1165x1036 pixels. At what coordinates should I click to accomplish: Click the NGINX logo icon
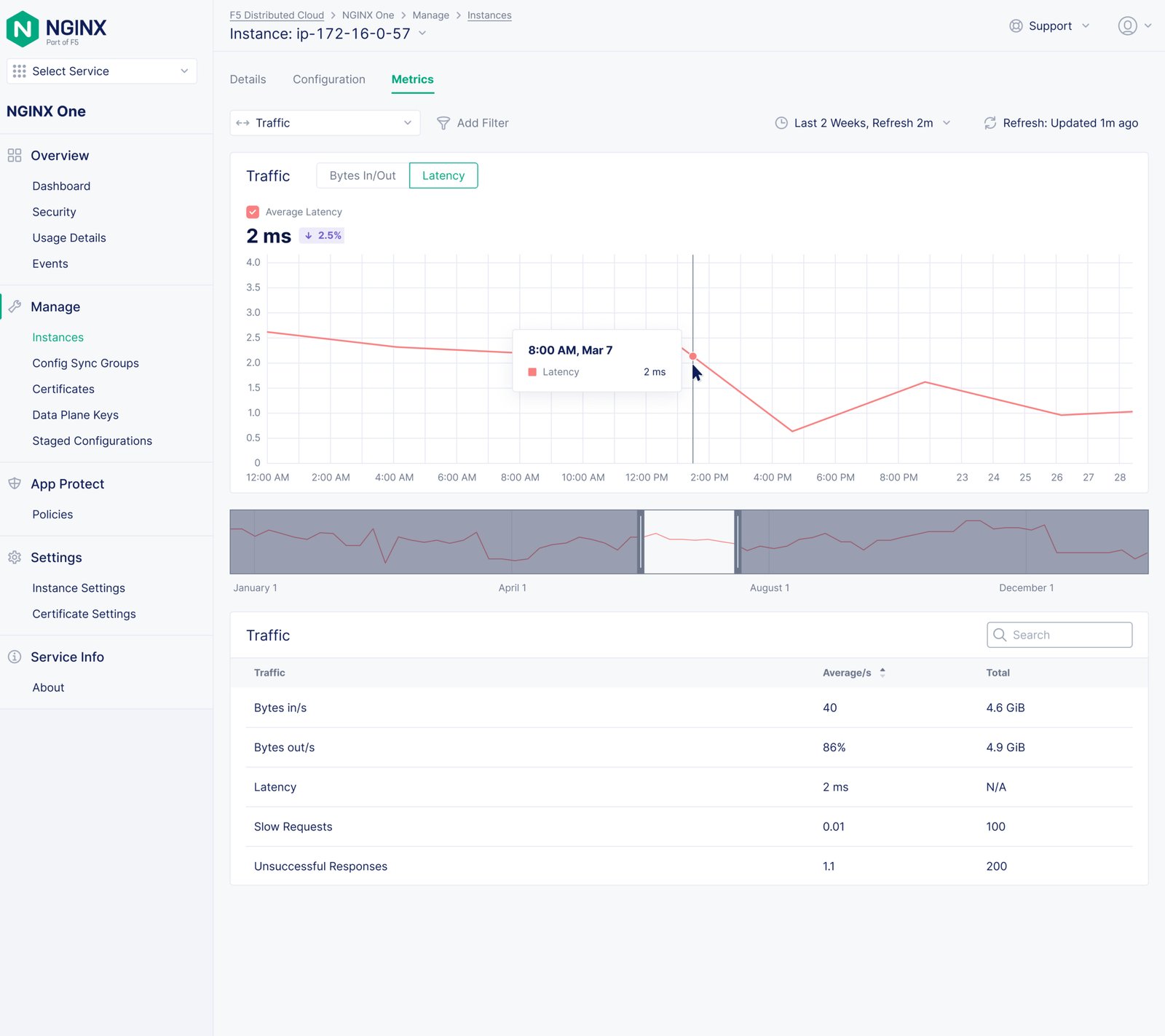(x=23, y=29)
